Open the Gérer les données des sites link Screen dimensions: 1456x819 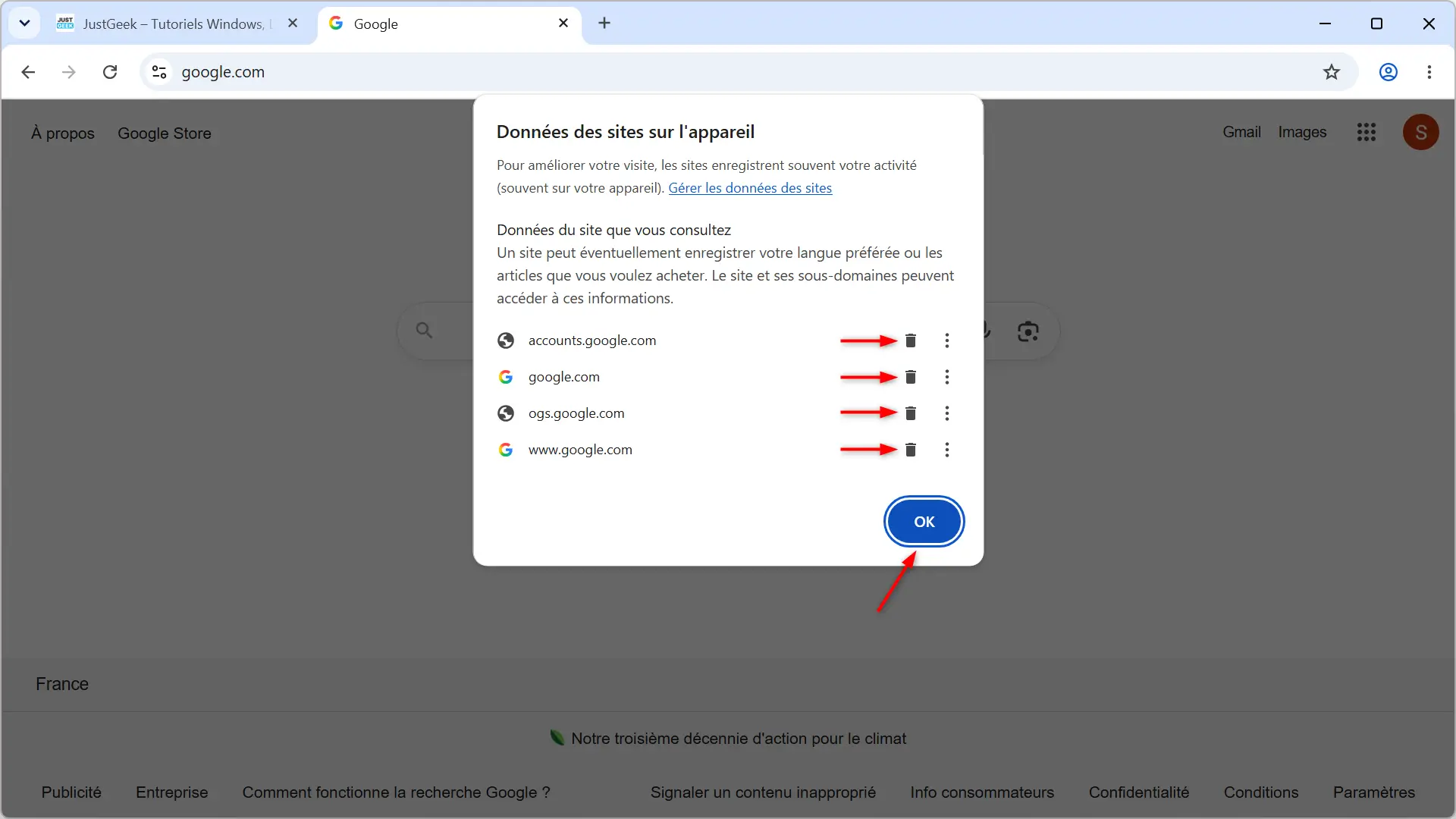click(750, 188)
